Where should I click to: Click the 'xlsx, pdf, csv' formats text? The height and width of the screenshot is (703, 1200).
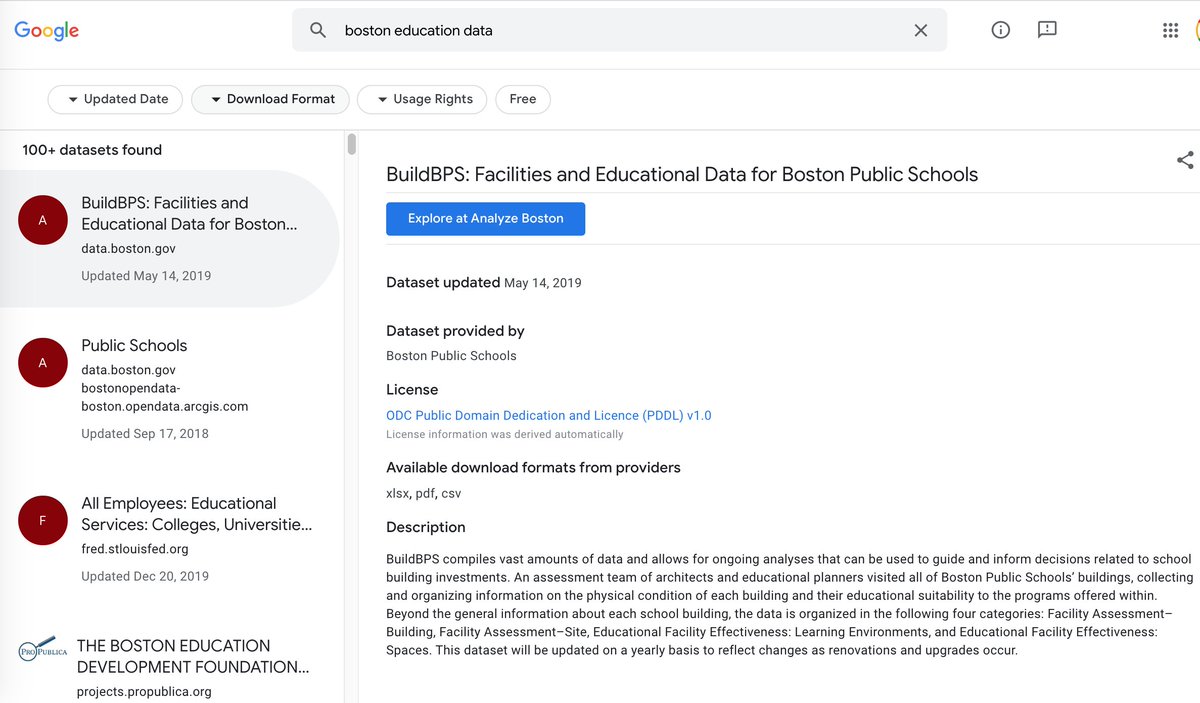[424, 493]
